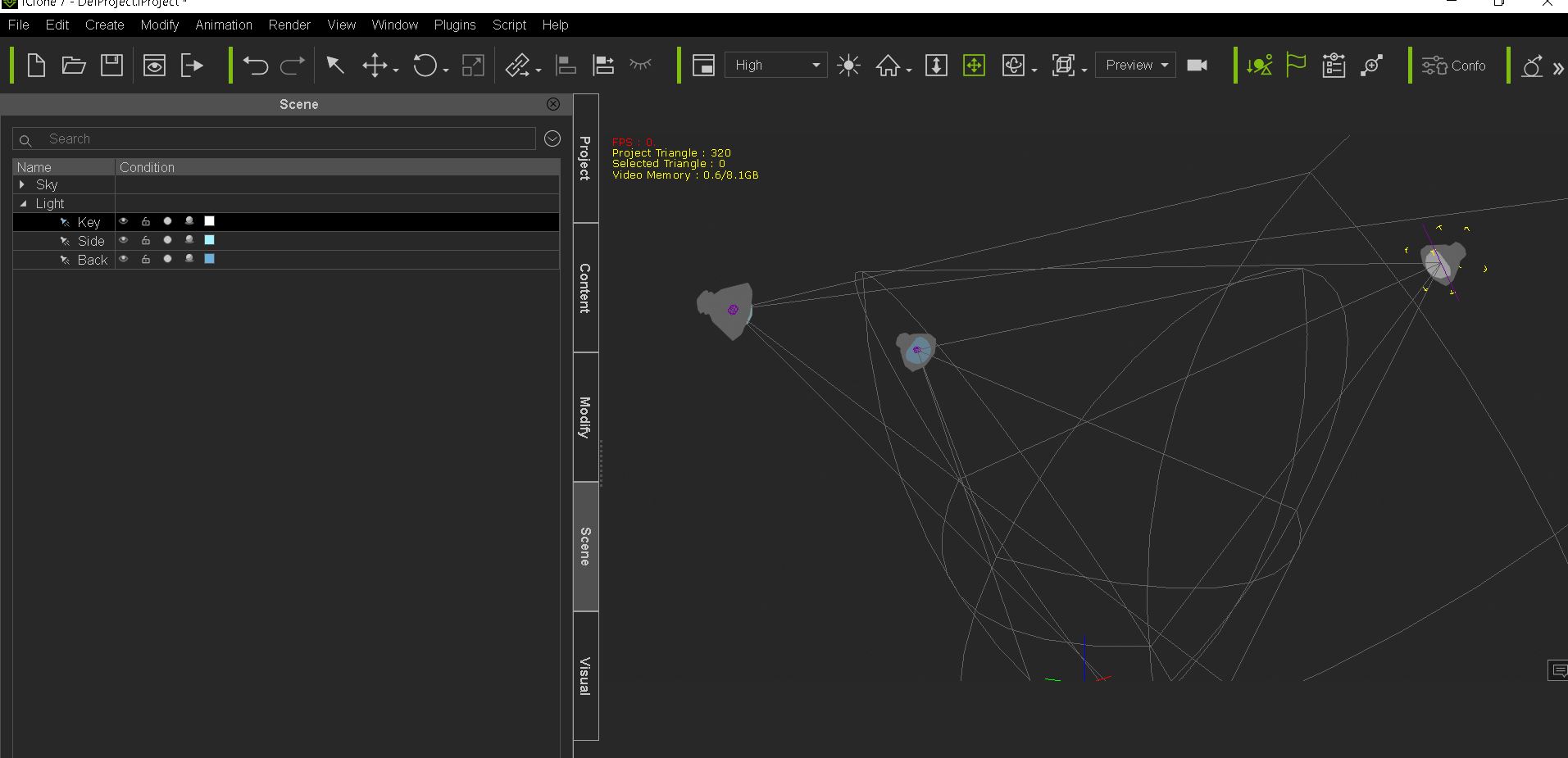Activate the Select arrow tool
1568x758 pixels.
(334, 66)
